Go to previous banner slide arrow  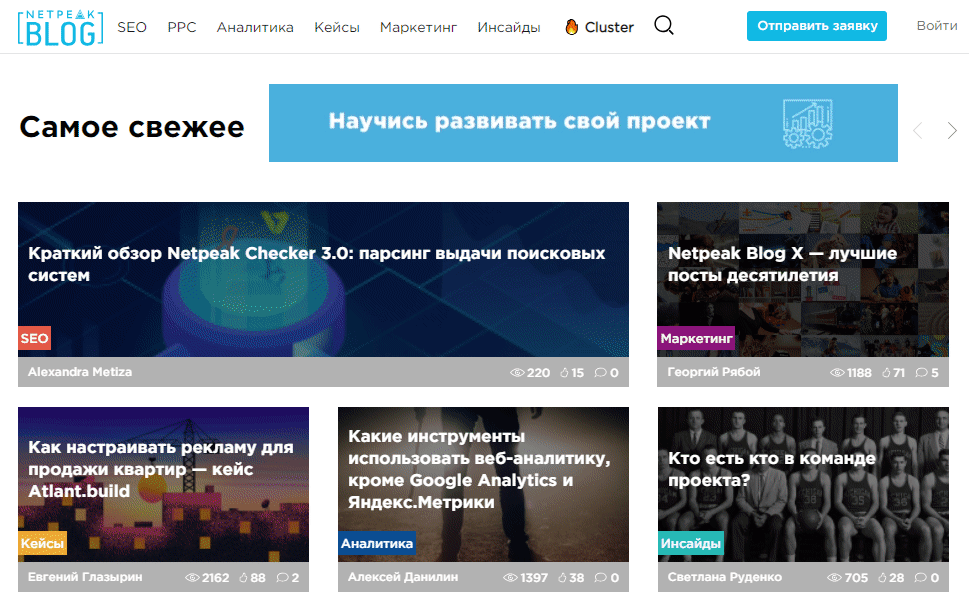(x=918, y=130)
